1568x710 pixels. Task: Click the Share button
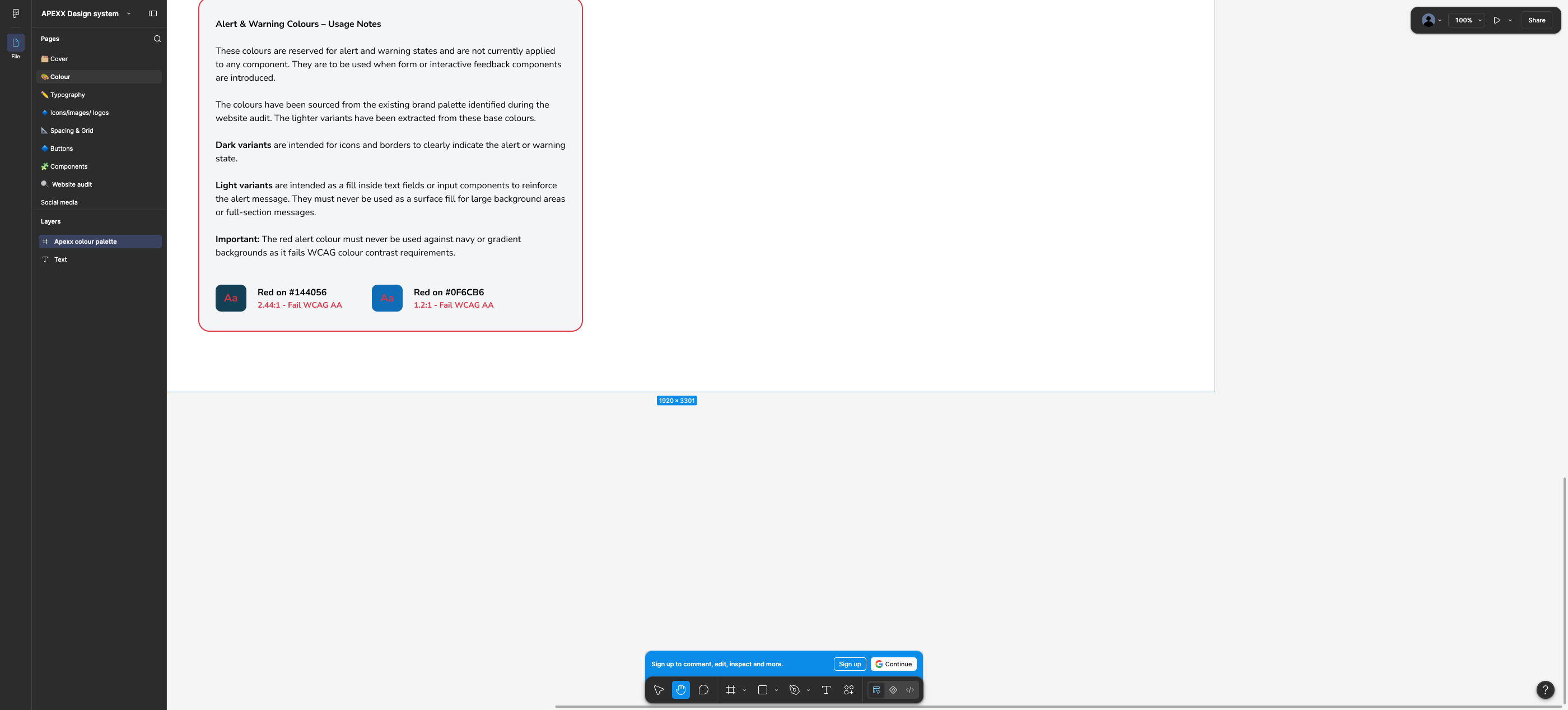coord(1536,20)
